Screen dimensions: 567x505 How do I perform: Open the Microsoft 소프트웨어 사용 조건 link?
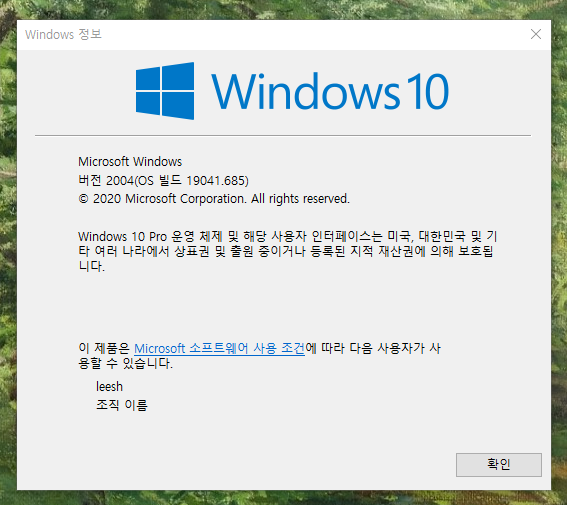(x=219, y=348)
